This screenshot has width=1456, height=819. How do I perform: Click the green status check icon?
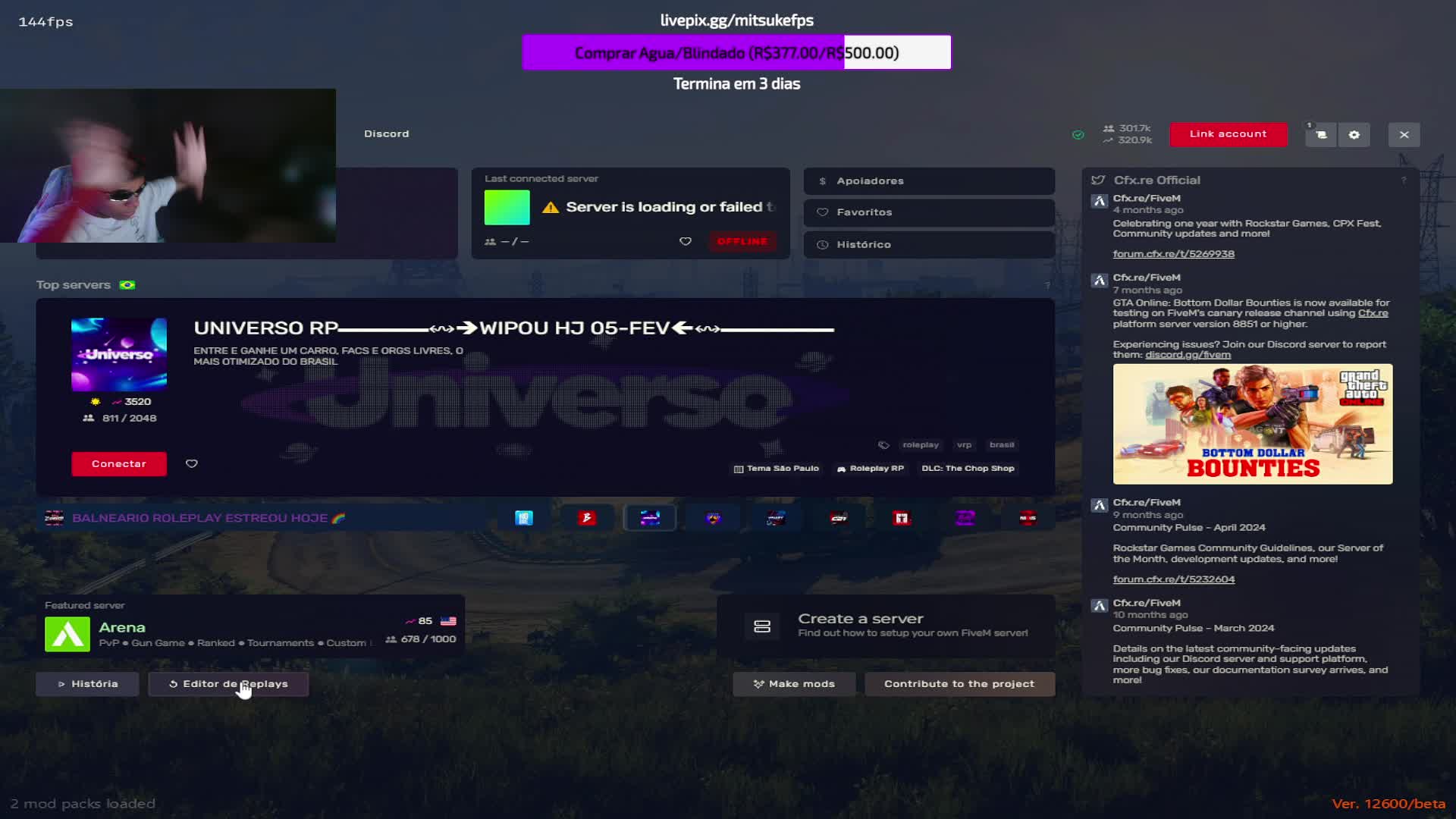point(1078,135)
